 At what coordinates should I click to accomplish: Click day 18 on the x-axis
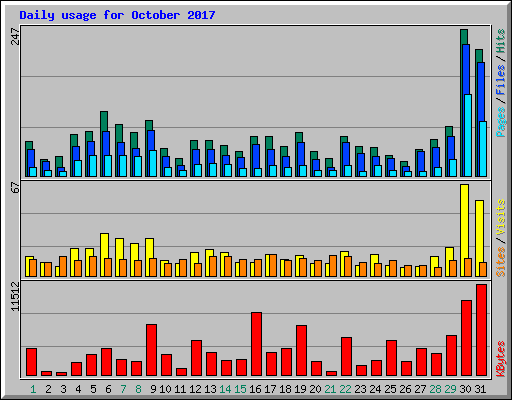point(285,389)
